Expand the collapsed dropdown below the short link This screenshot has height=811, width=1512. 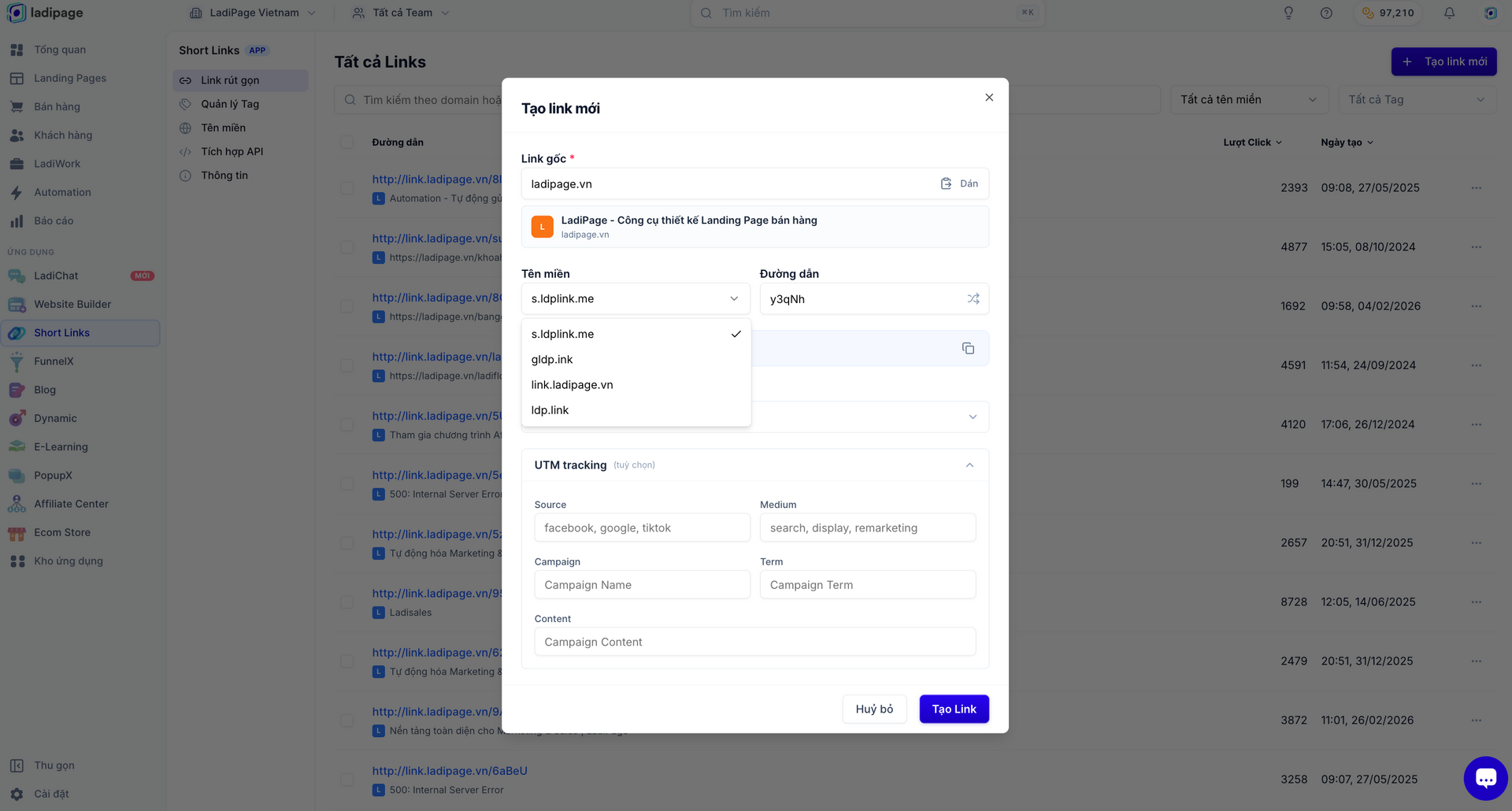click(x=973, y=417)
